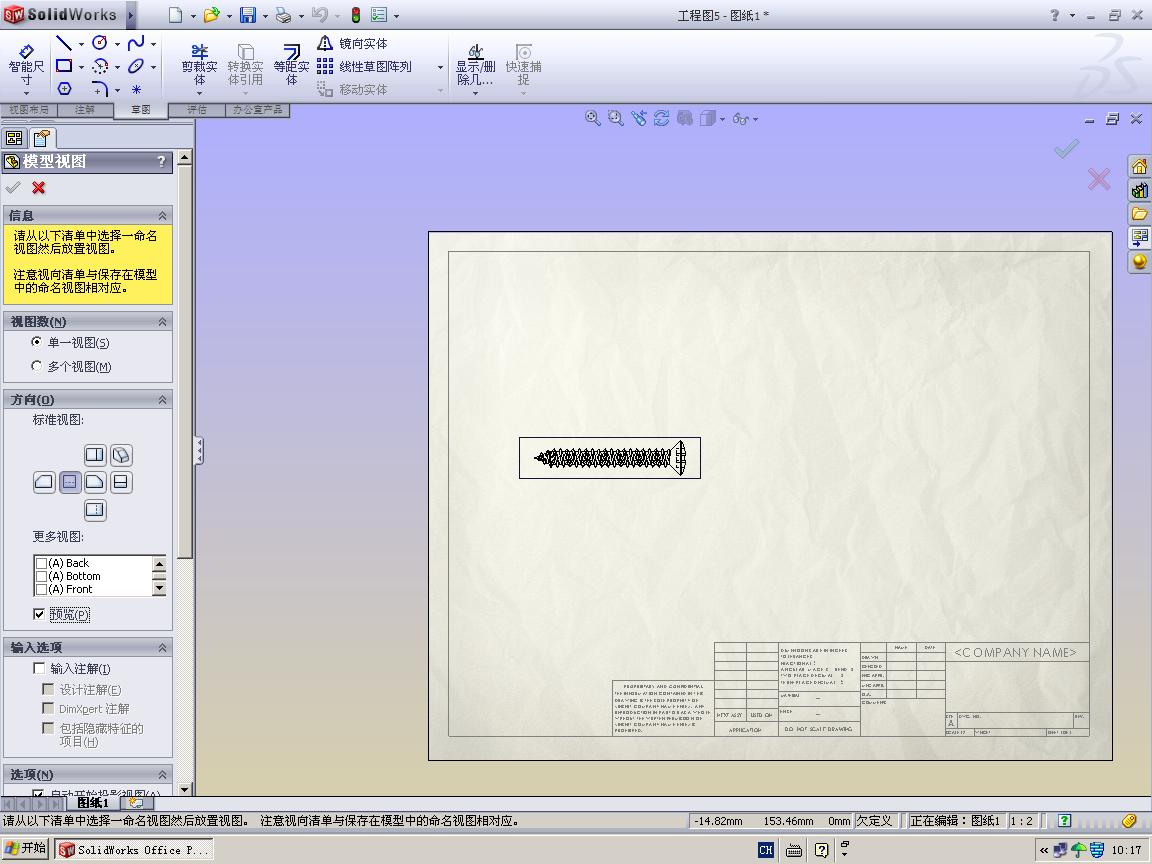Screen dimensions: 1152x864
Task: Click Linear Sketch Pattern (线性草图阵列)
Action: pos(364,66)
